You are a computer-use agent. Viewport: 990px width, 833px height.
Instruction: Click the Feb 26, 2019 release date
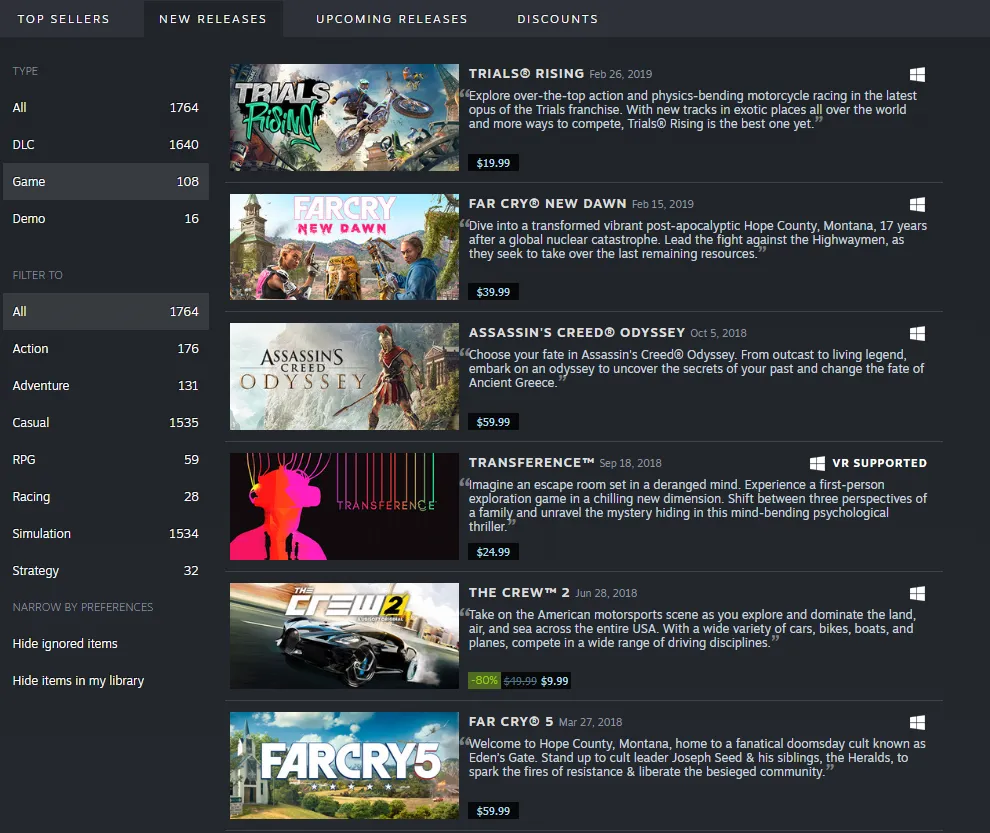coord(621,75)
